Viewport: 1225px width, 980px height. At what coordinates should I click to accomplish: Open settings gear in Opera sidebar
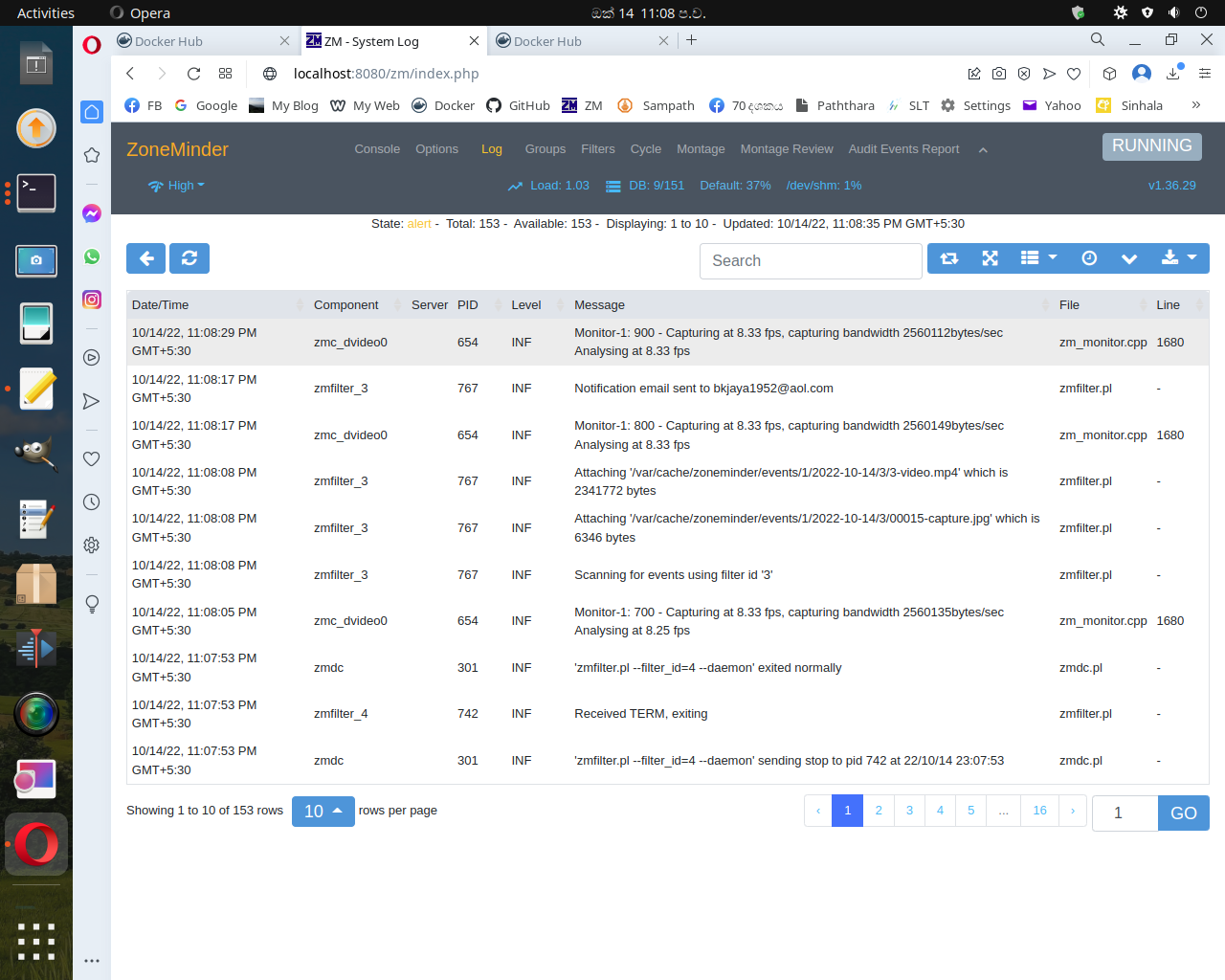[92, 545]
